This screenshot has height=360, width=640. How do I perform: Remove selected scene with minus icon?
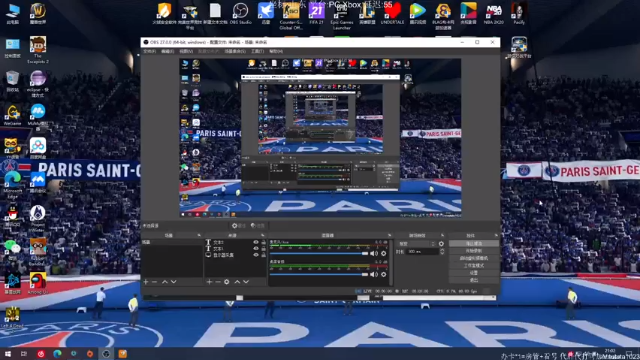coord(154,282)
